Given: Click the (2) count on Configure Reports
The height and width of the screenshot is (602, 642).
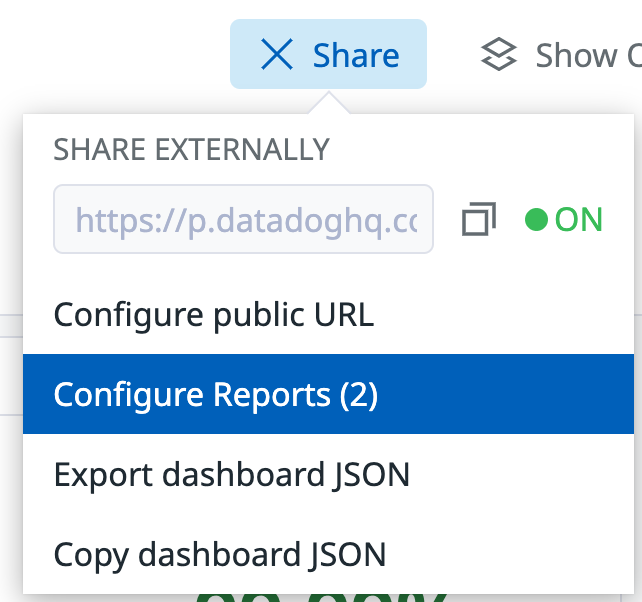Looking at the screenshot, I should pyautogui.click(x=359, y=395).
